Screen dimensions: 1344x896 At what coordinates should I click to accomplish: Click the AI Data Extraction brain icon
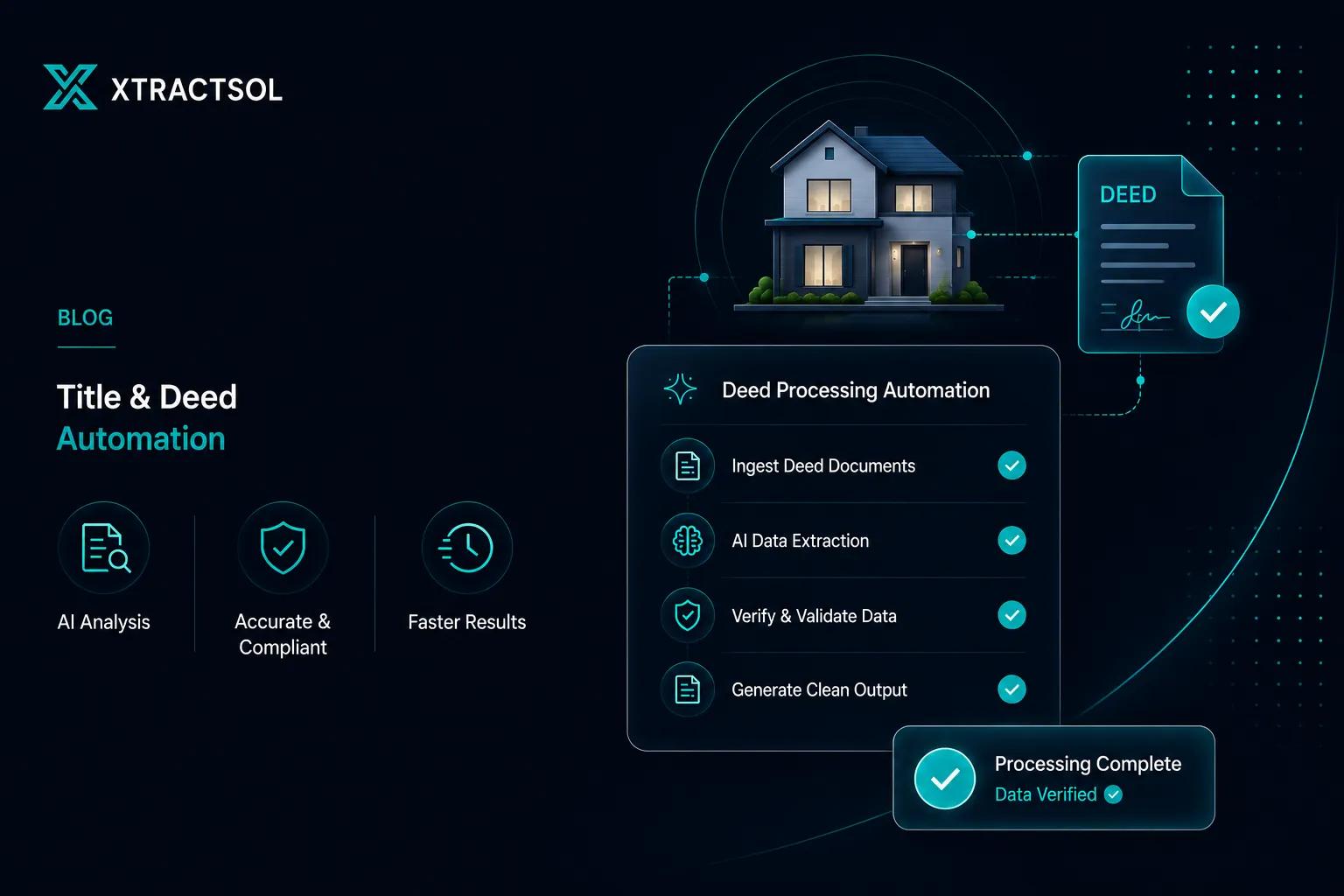(x=688, y=541)
